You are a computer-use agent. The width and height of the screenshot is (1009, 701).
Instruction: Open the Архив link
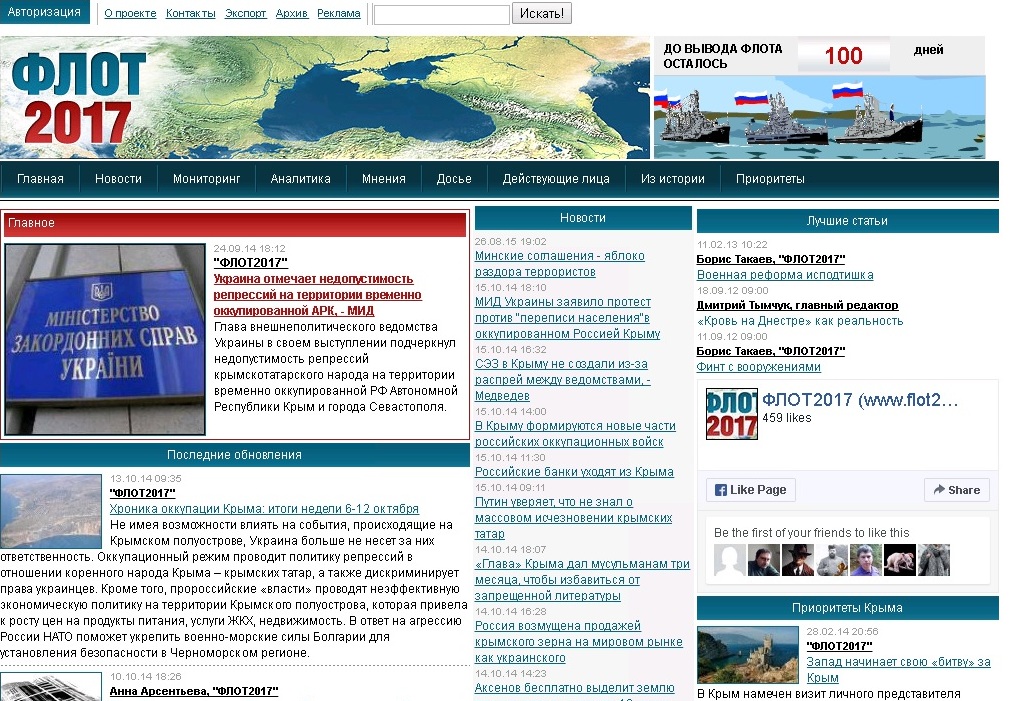[292, 14]
